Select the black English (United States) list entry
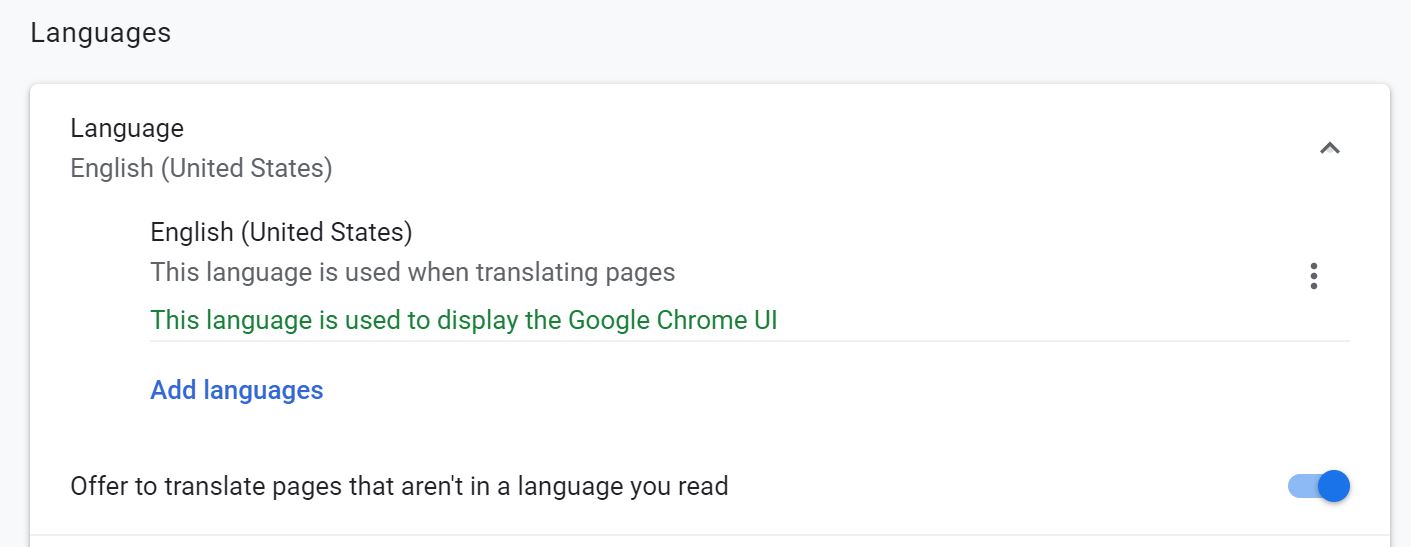Viewport: 1411px width, 547px height. tap(281, 232)
